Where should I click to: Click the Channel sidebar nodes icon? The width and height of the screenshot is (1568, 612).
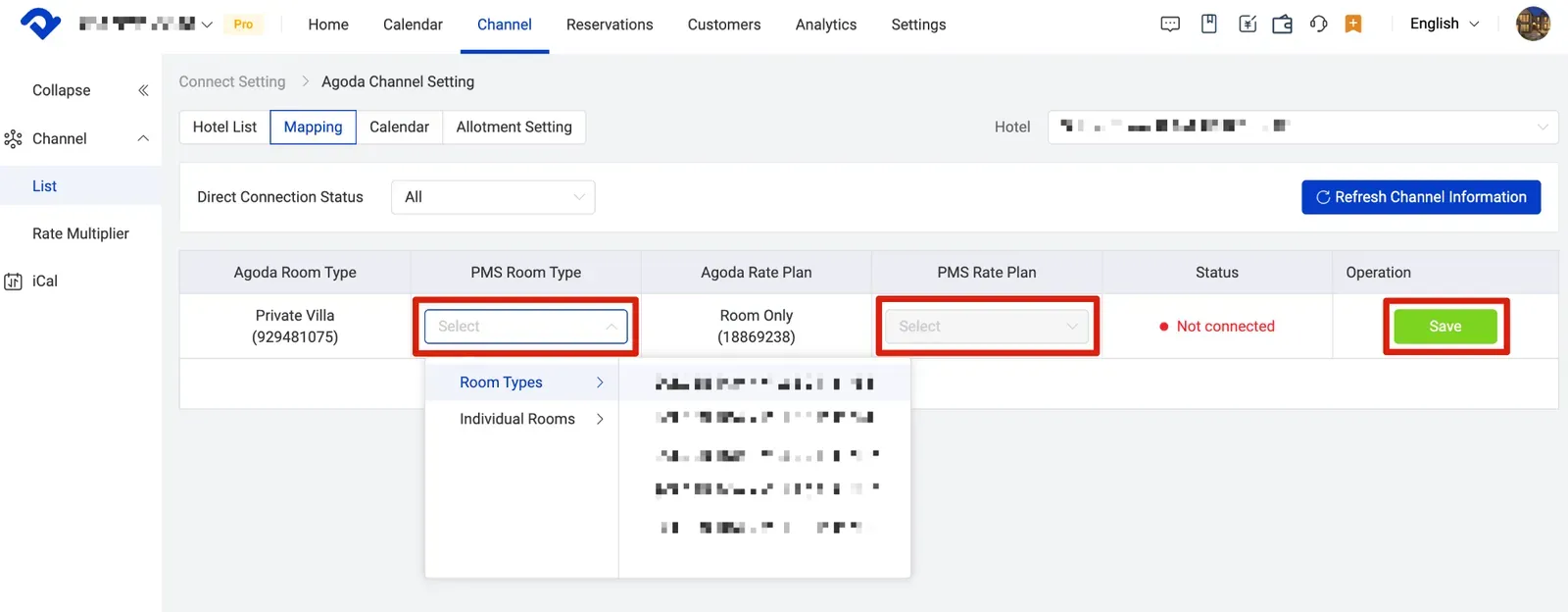(x=13, y=139)
